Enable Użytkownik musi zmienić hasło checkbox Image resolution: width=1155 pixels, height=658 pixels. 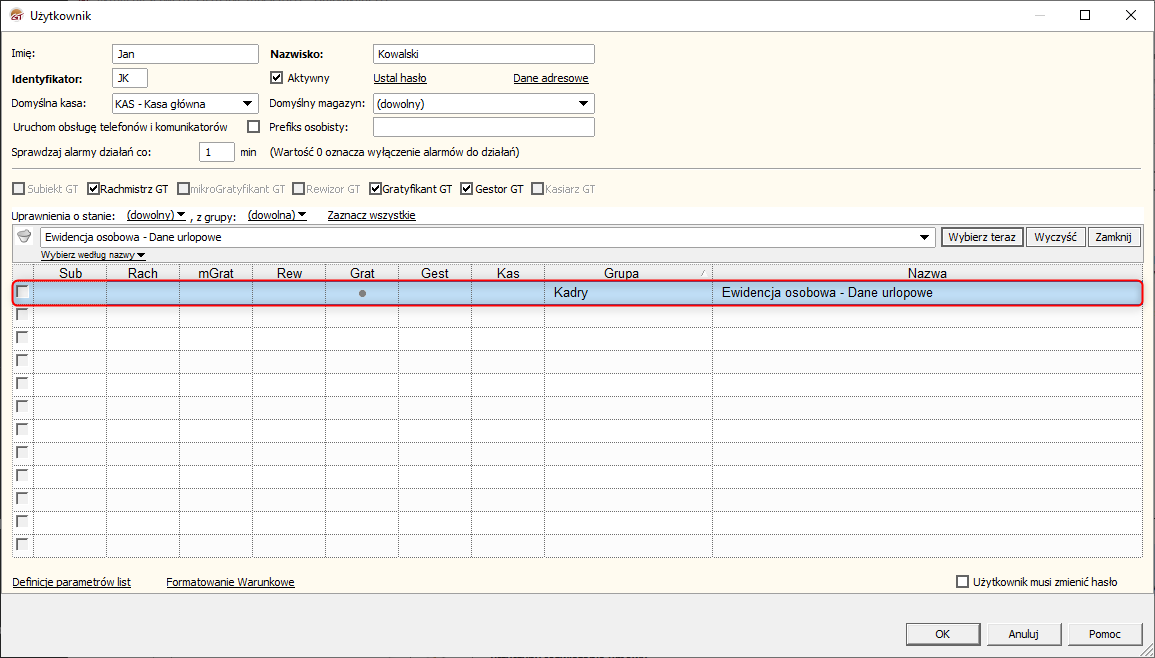click(962, 581)
